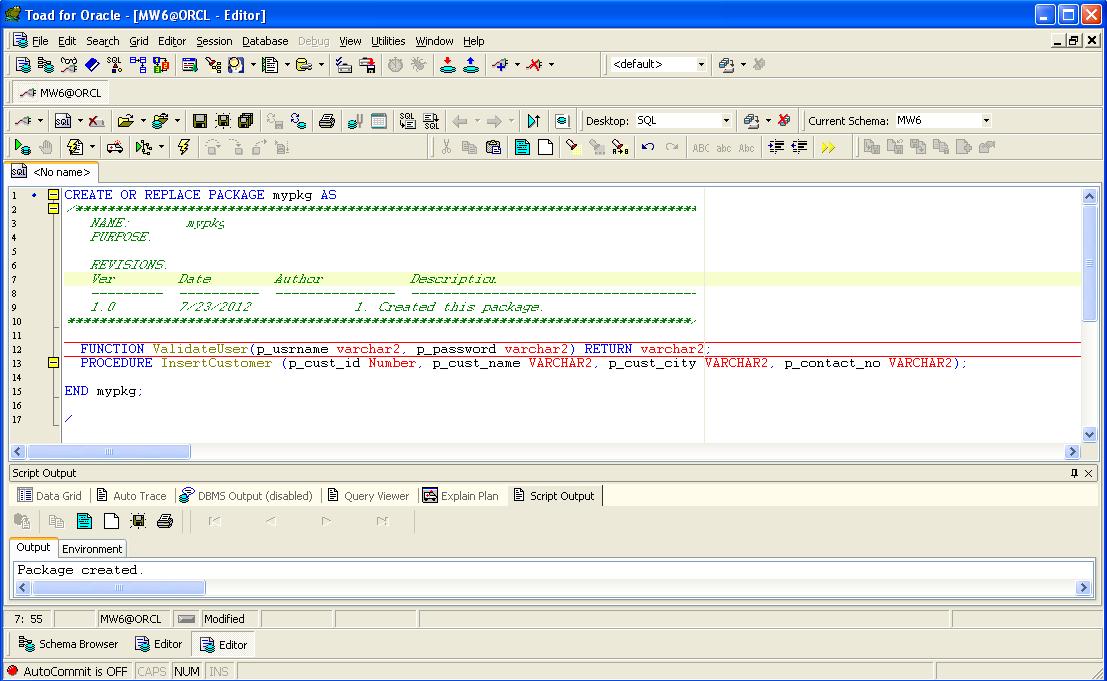Click the Undo arrow icon

point(647,147)
